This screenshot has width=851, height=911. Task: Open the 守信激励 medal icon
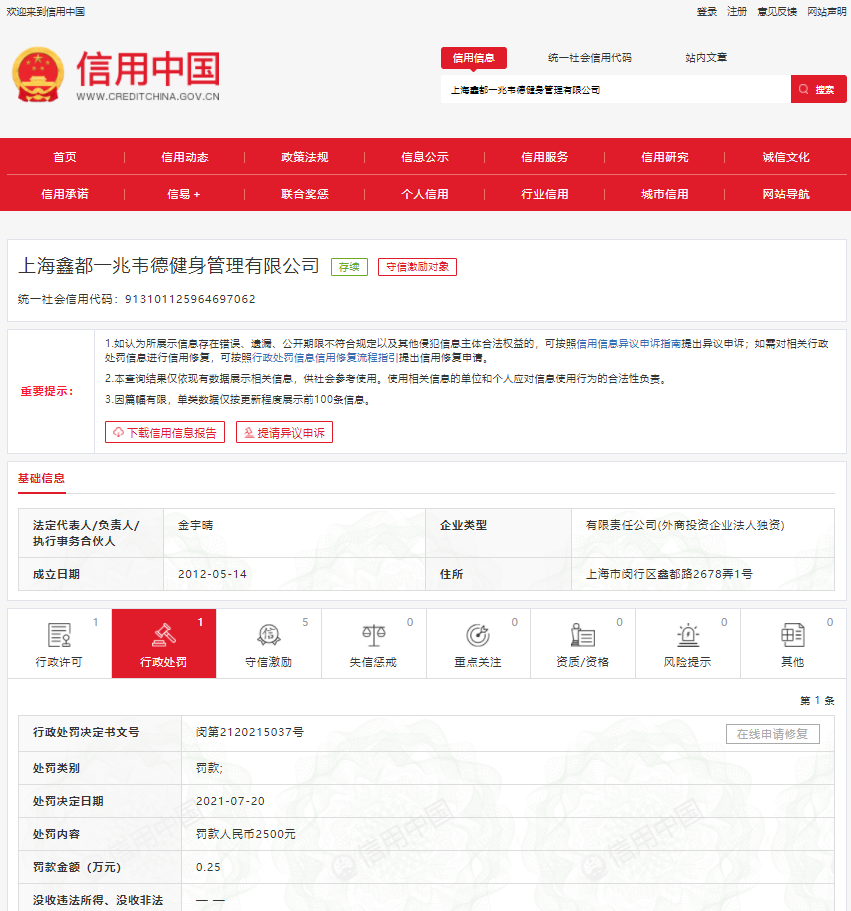click(x=268, y=633)
